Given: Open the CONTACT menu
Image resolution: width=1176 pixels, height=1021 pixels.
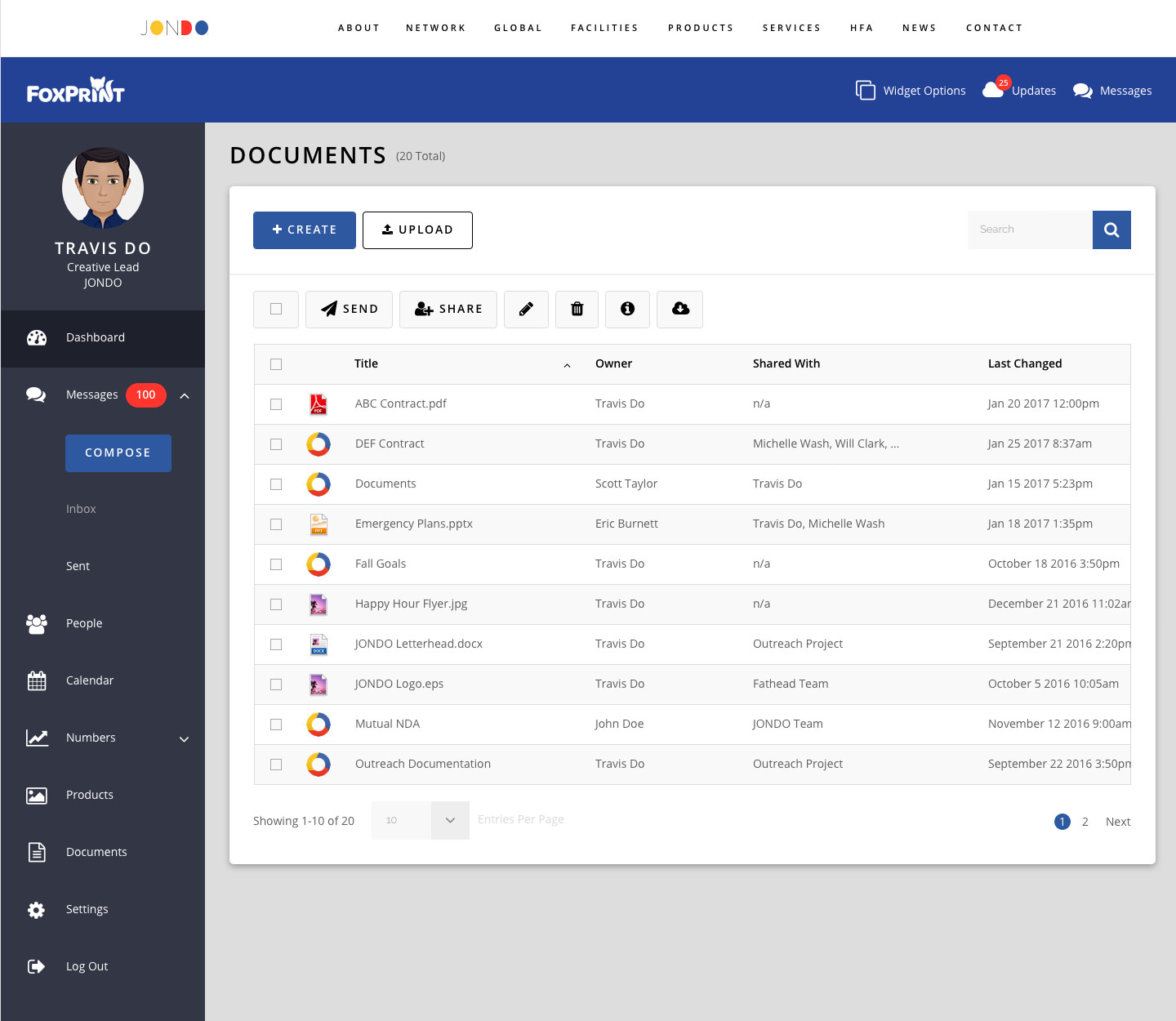Looking at the screenshot, I should tap(995, 28).
